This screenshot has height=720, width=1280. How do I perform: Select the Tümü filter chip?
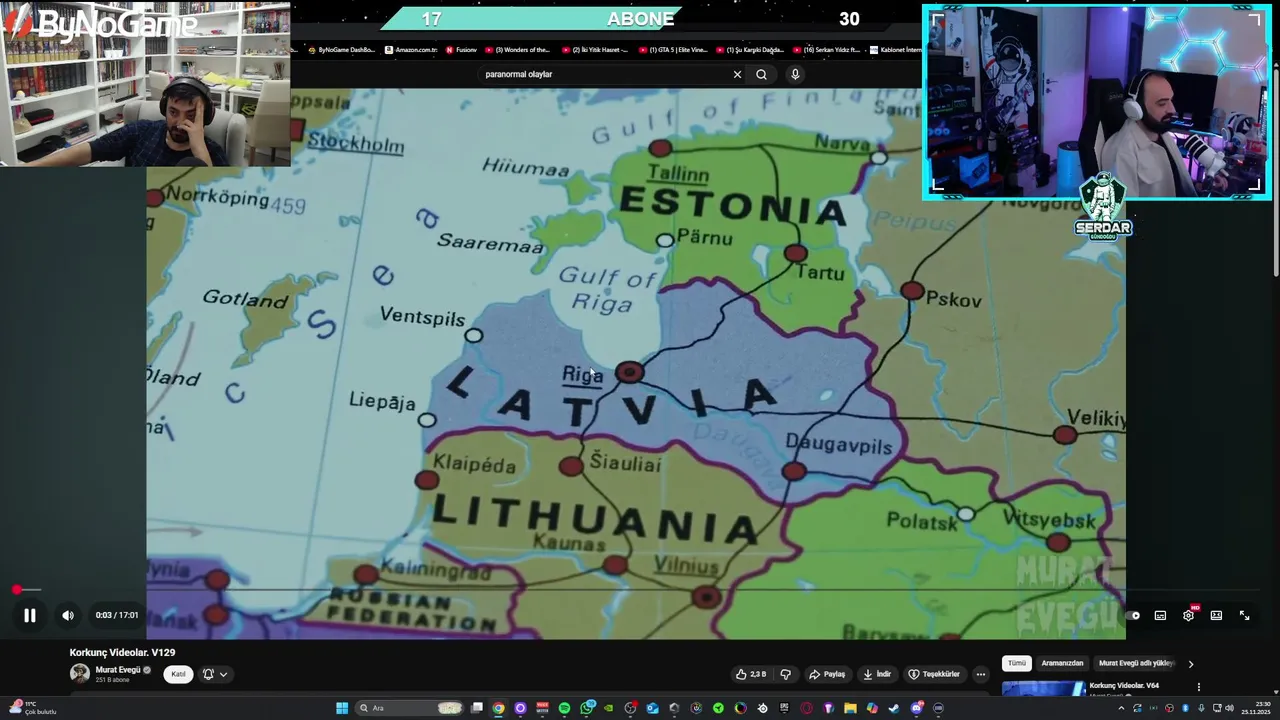click(1017, 663)
